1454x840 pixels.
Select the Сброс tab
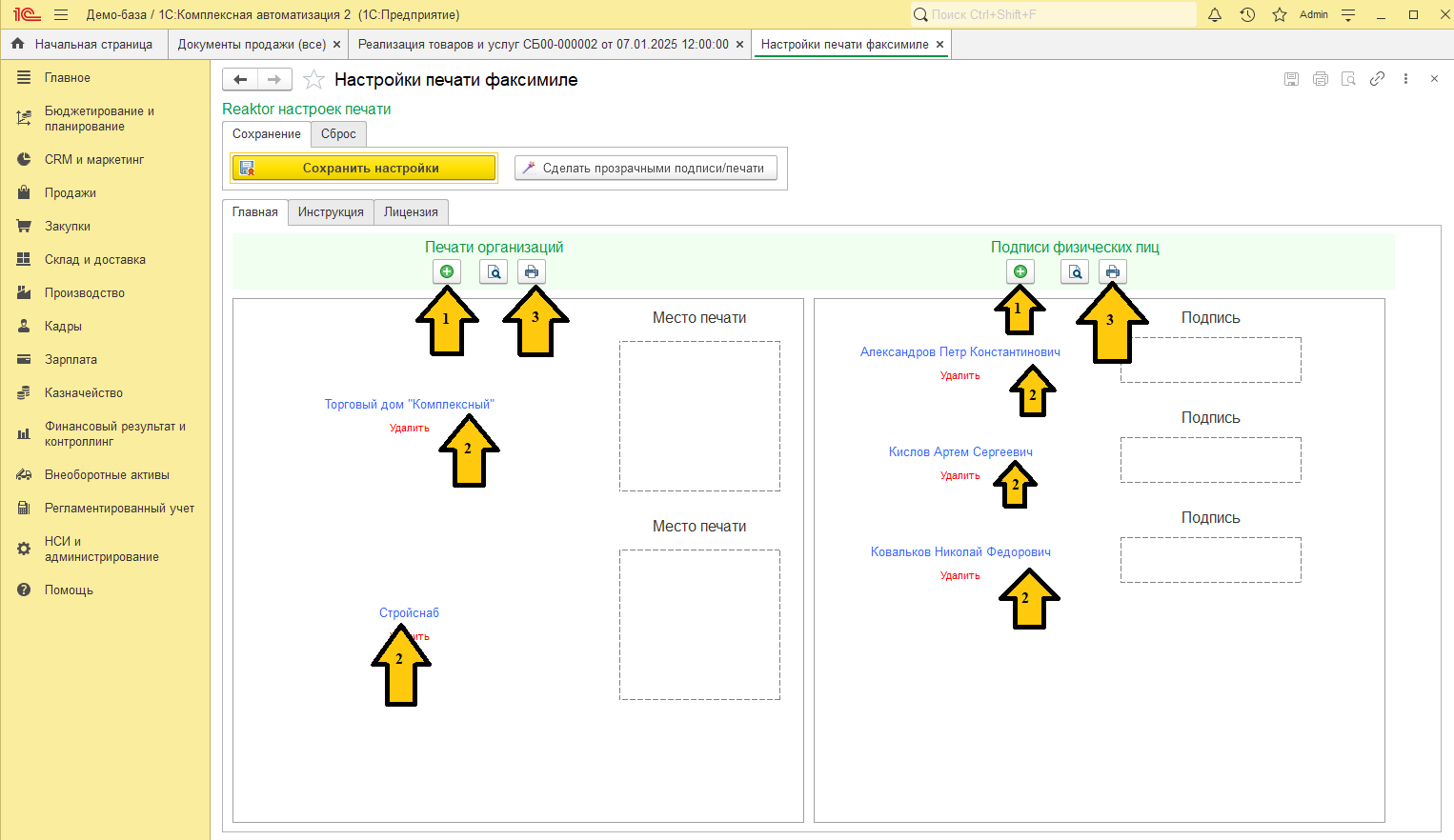338,134
